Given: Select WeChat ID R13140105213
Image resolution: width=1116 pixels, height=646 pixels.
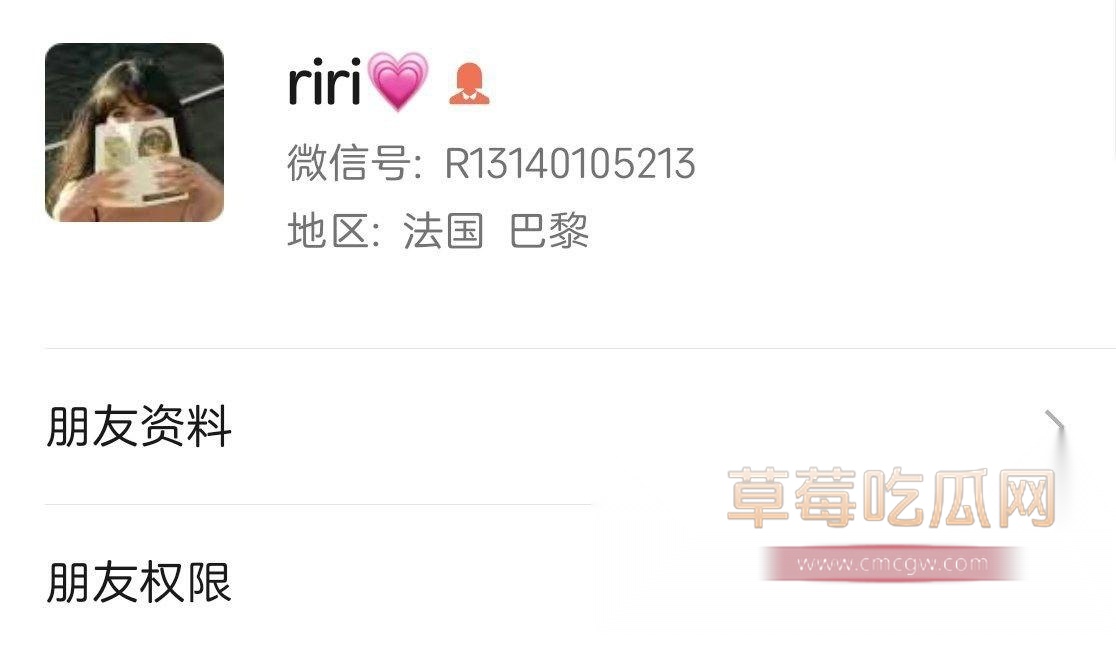Looking at the screenshot, I should point(570,163).
